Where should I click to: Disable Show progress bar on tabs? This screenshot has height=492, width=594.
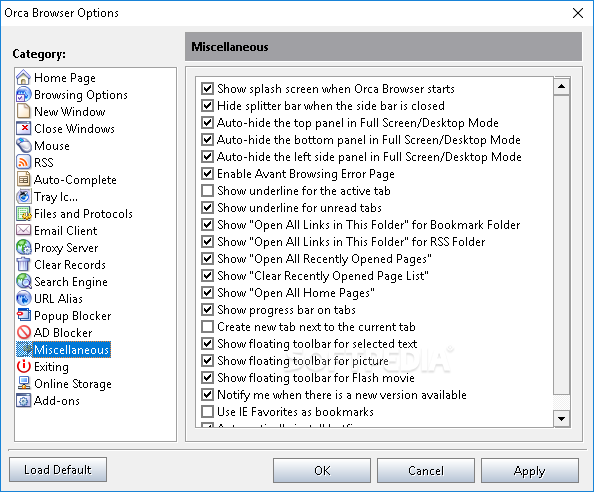207,309
